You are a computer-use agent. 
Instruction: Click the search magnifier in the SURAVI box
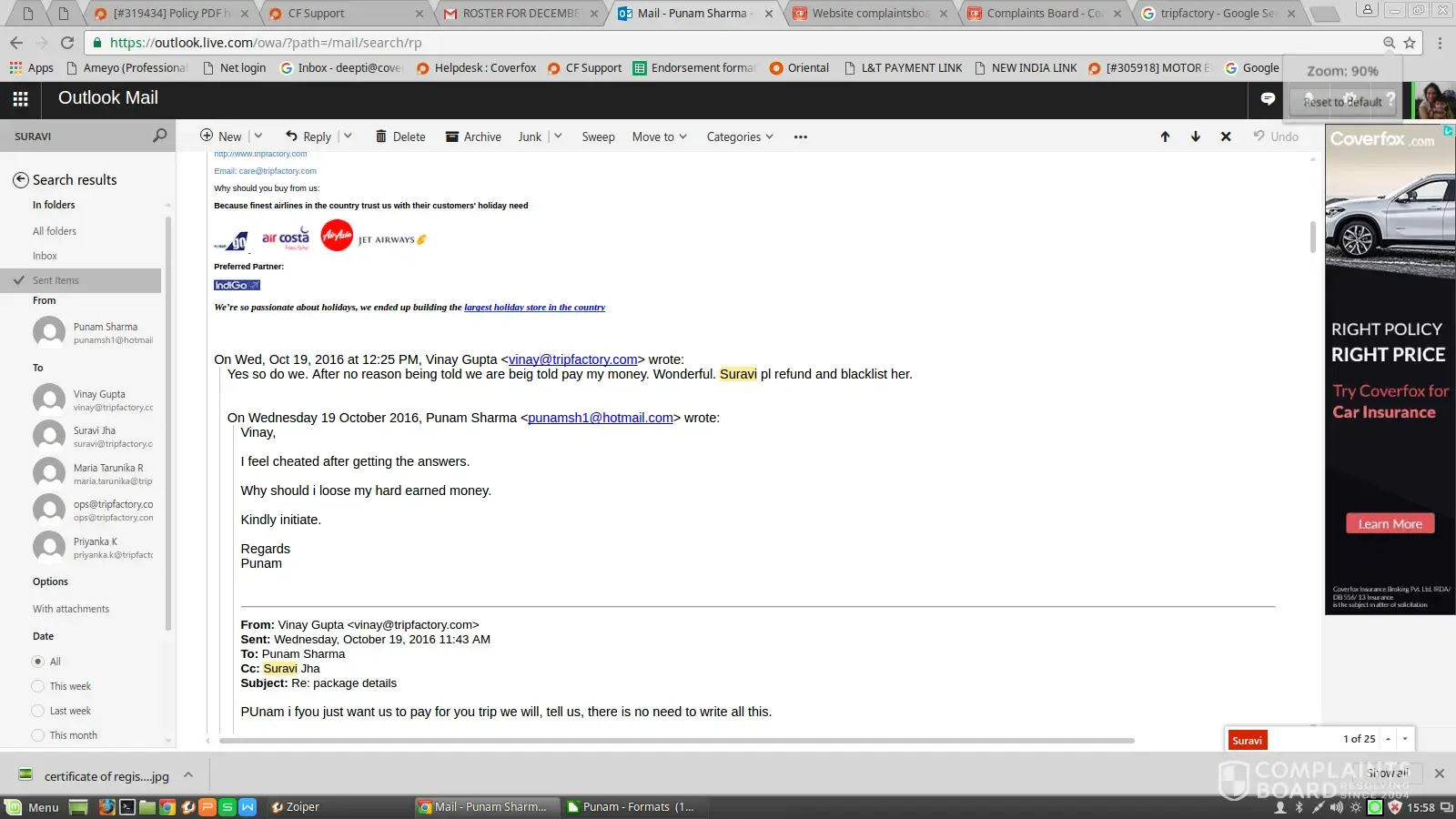159,136
